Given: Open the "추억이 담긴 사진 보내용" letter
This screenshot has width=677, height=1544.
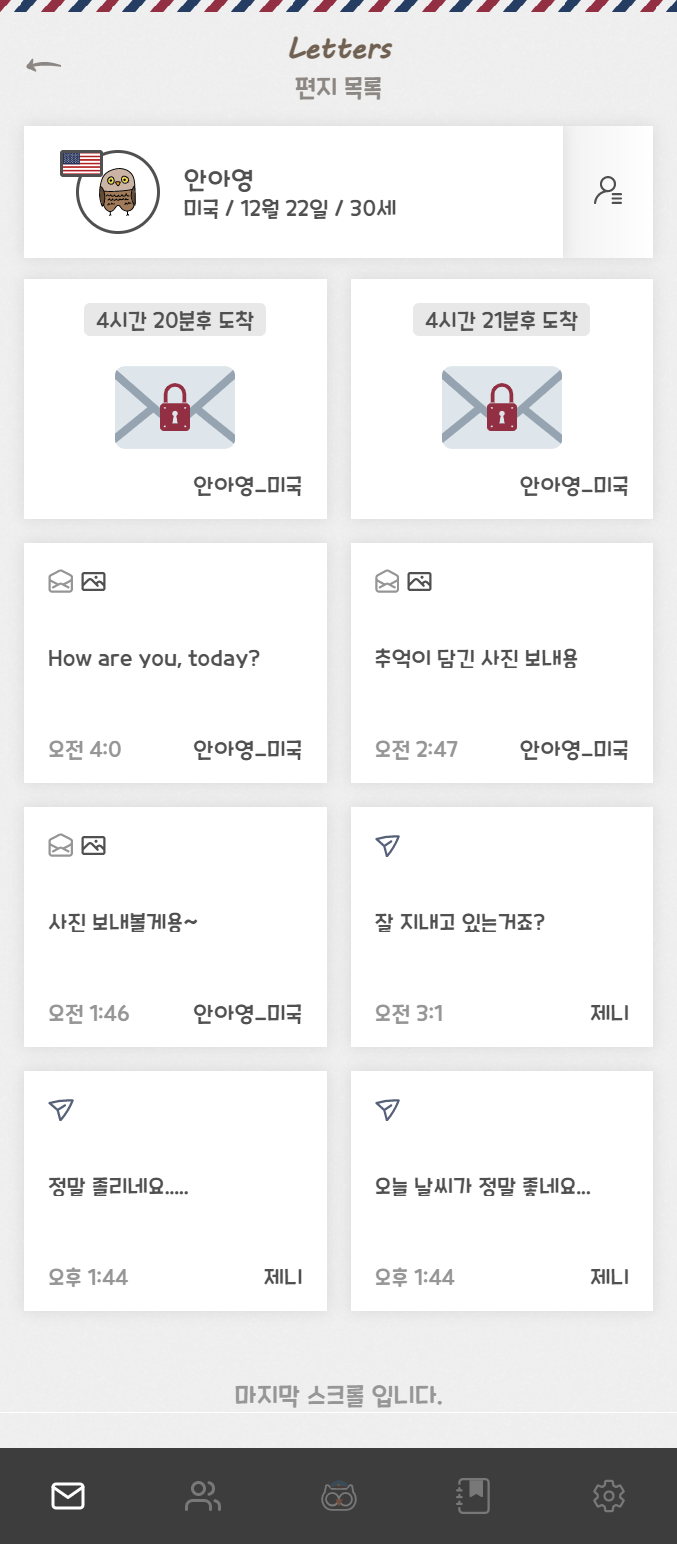Looking at the screenshot, I should coord(502,662).
